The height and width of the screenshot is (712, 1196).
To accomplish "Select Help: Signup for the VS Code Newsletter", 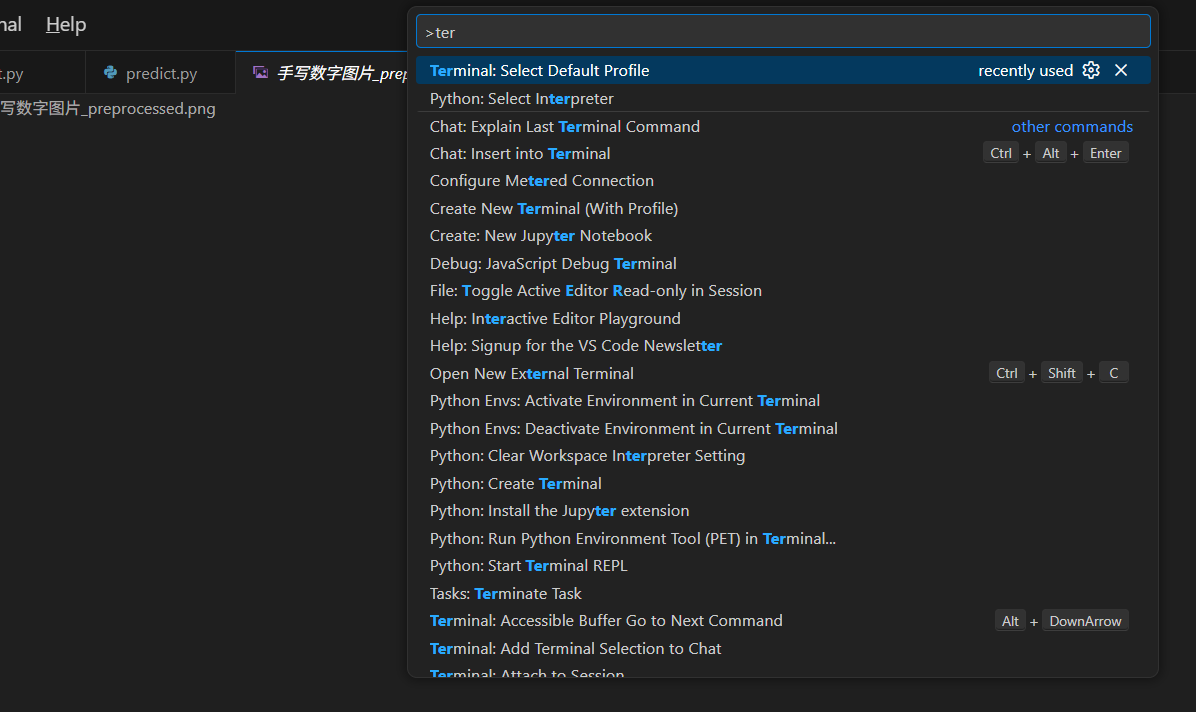I will click(x=783, y=346).
